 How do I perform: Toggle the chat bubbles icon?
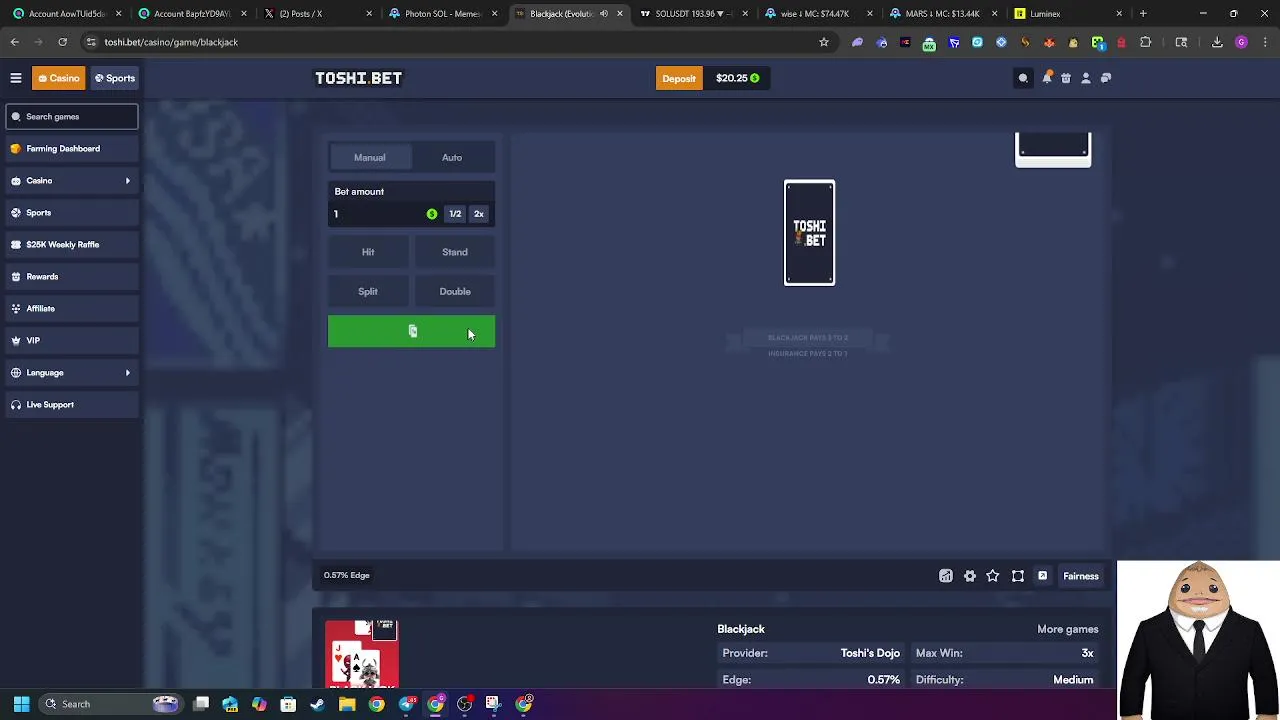pos(1106,78)
